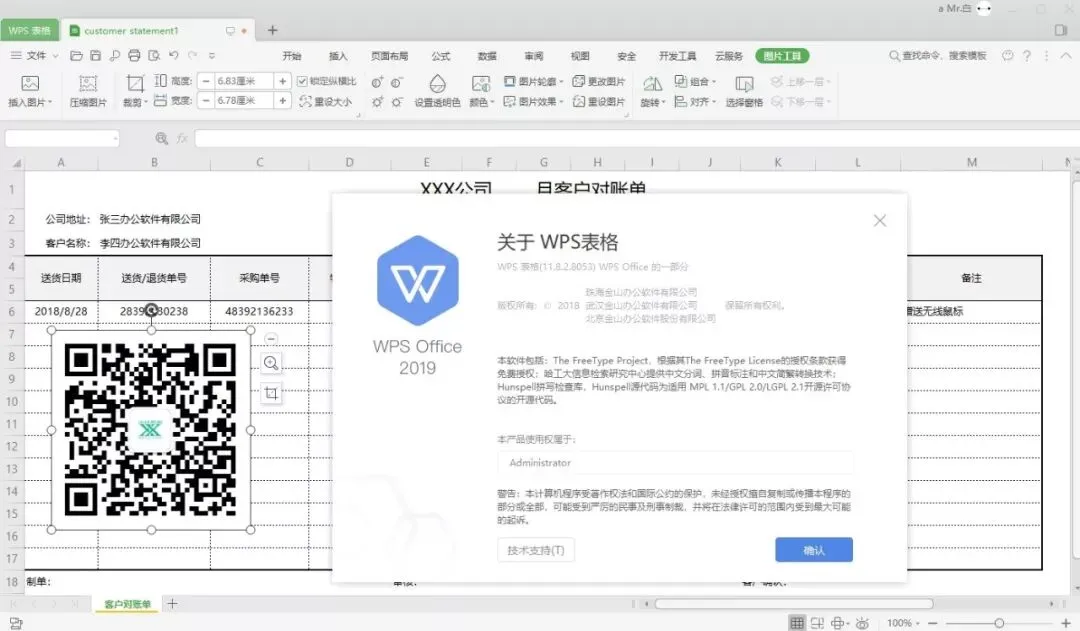
Task: Switch to normal grid view in status bar
Action: [x=797, y=623]
